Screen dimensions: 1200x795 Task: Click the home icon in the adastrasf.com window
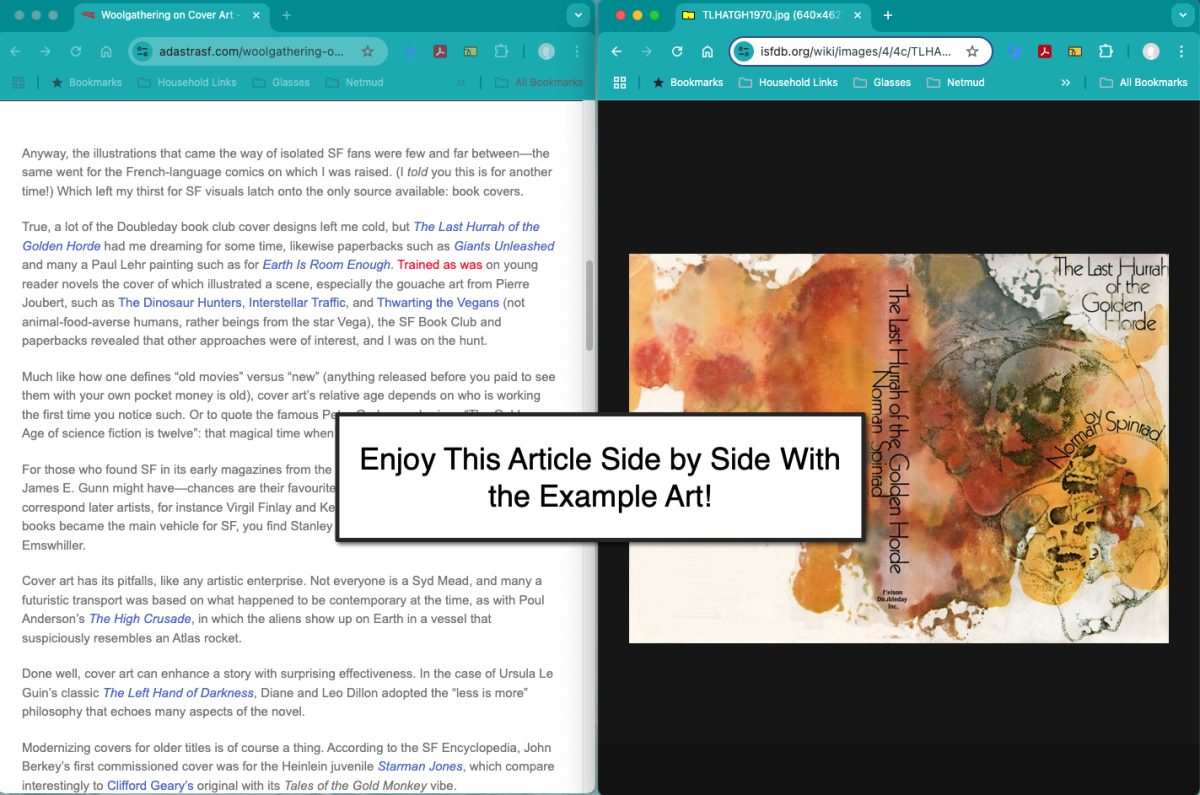tap(106, 52)
